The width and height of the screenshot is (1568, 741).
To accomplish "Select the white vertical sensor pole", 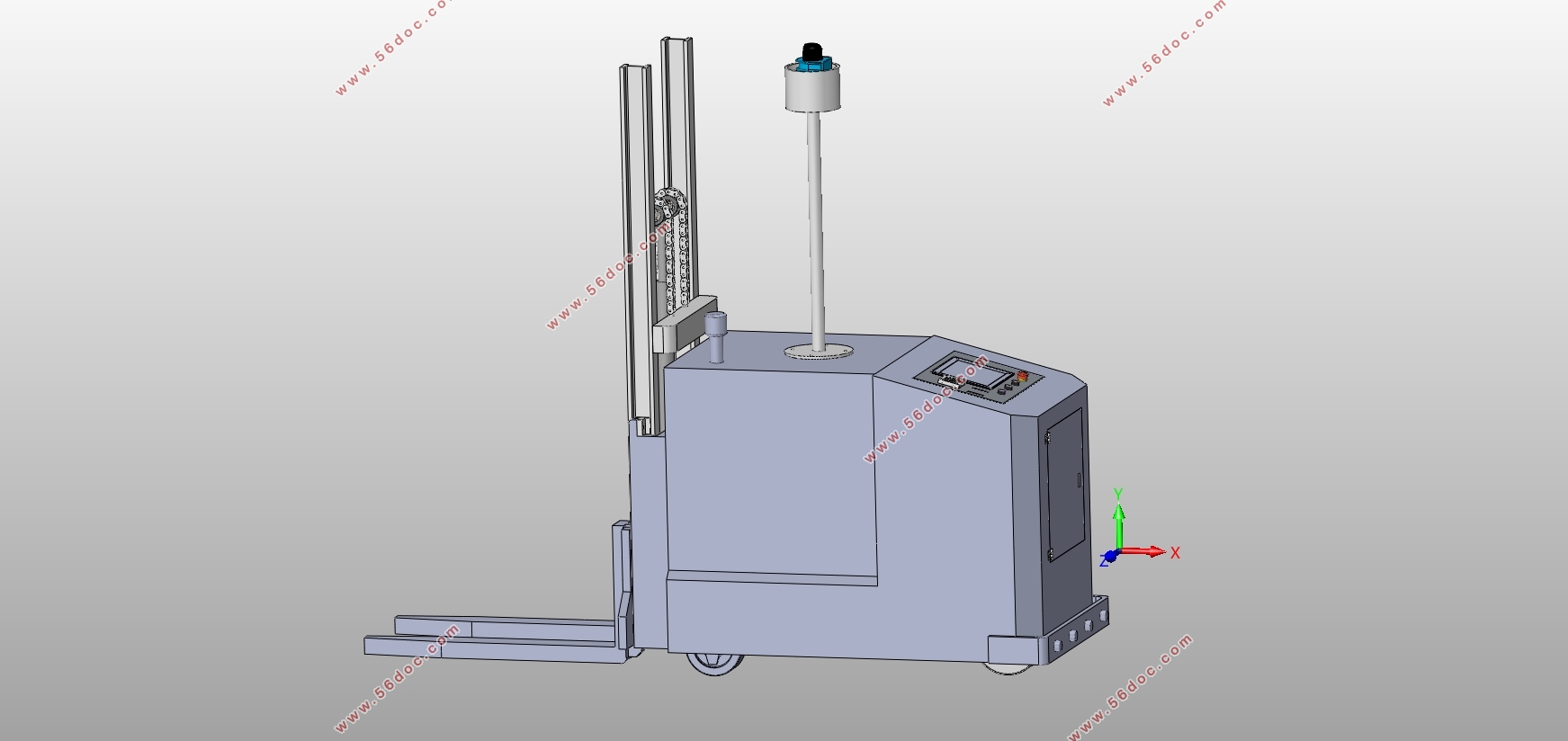I will tap(816, 230).
